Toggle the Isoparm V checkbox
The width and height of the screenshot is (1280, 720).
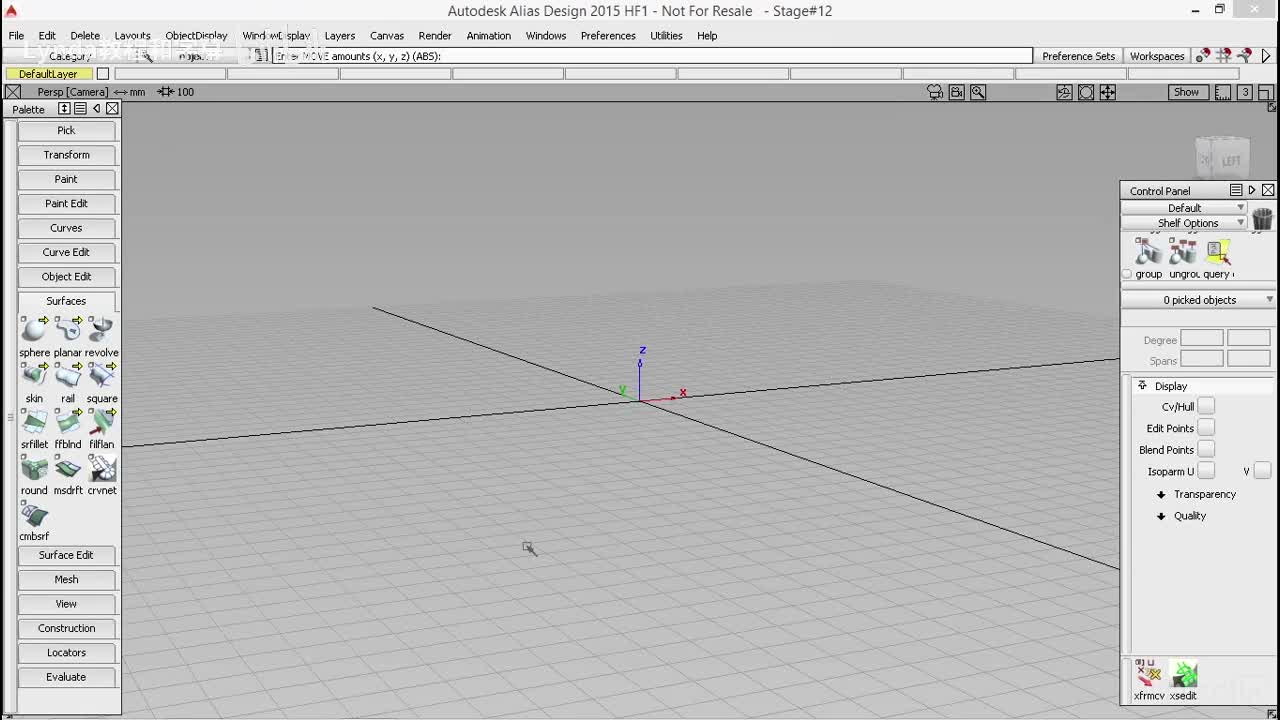pos(1262,471)
